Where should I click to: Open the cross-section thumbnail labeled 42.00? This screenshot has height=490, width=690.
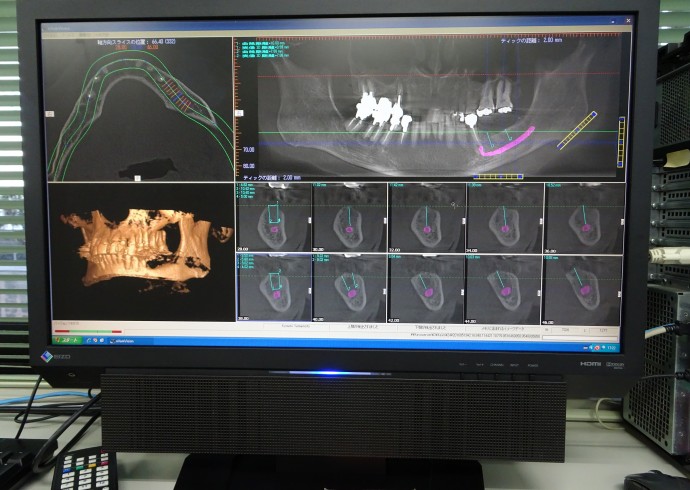427,287
